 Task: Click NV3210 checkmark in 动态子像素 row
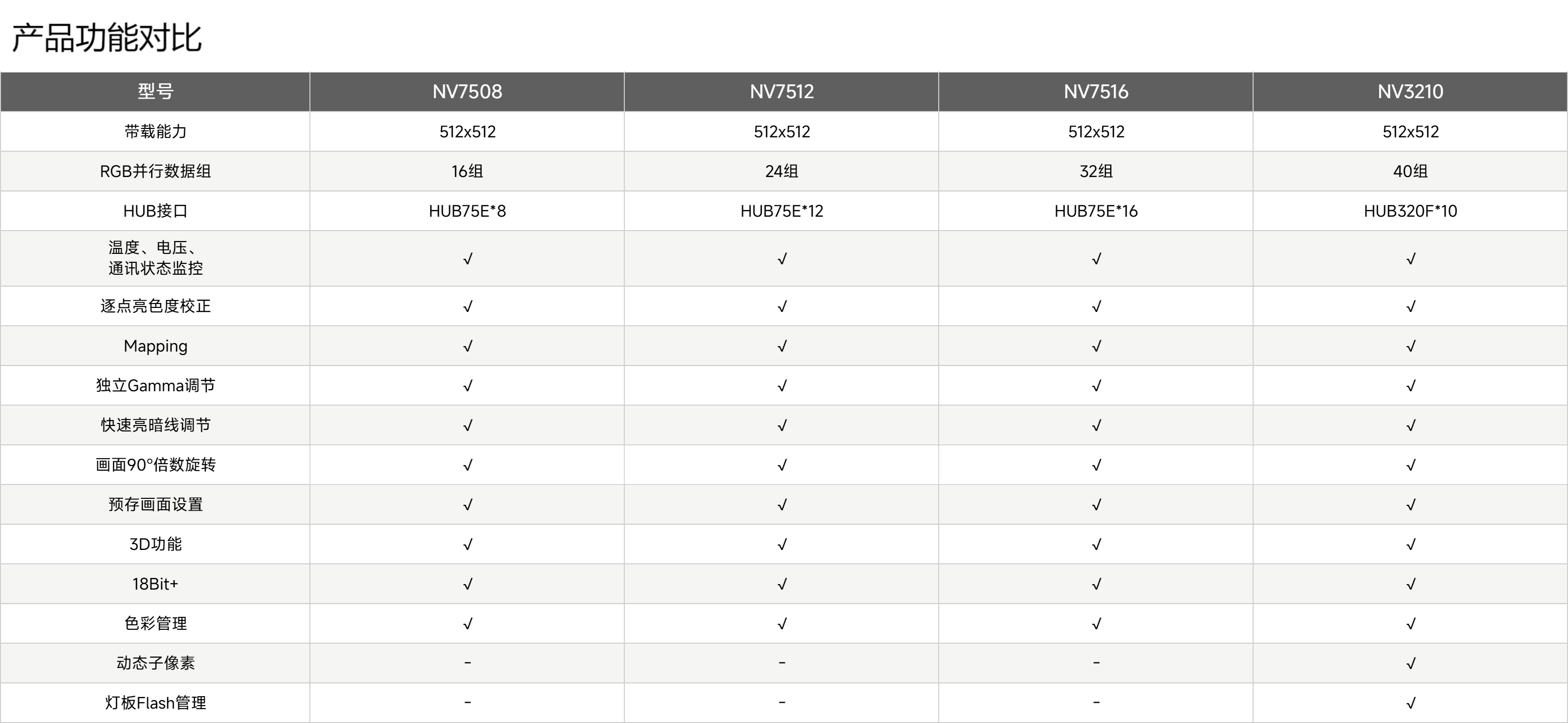click(1410, 663)
